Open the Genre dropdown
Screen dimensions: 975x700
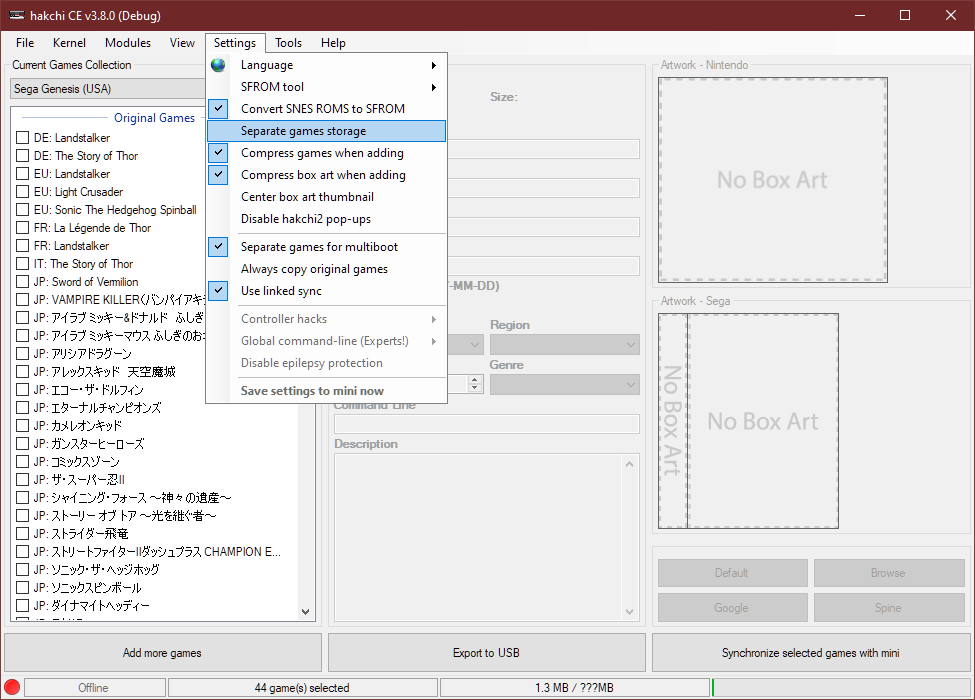coord(565,384)
